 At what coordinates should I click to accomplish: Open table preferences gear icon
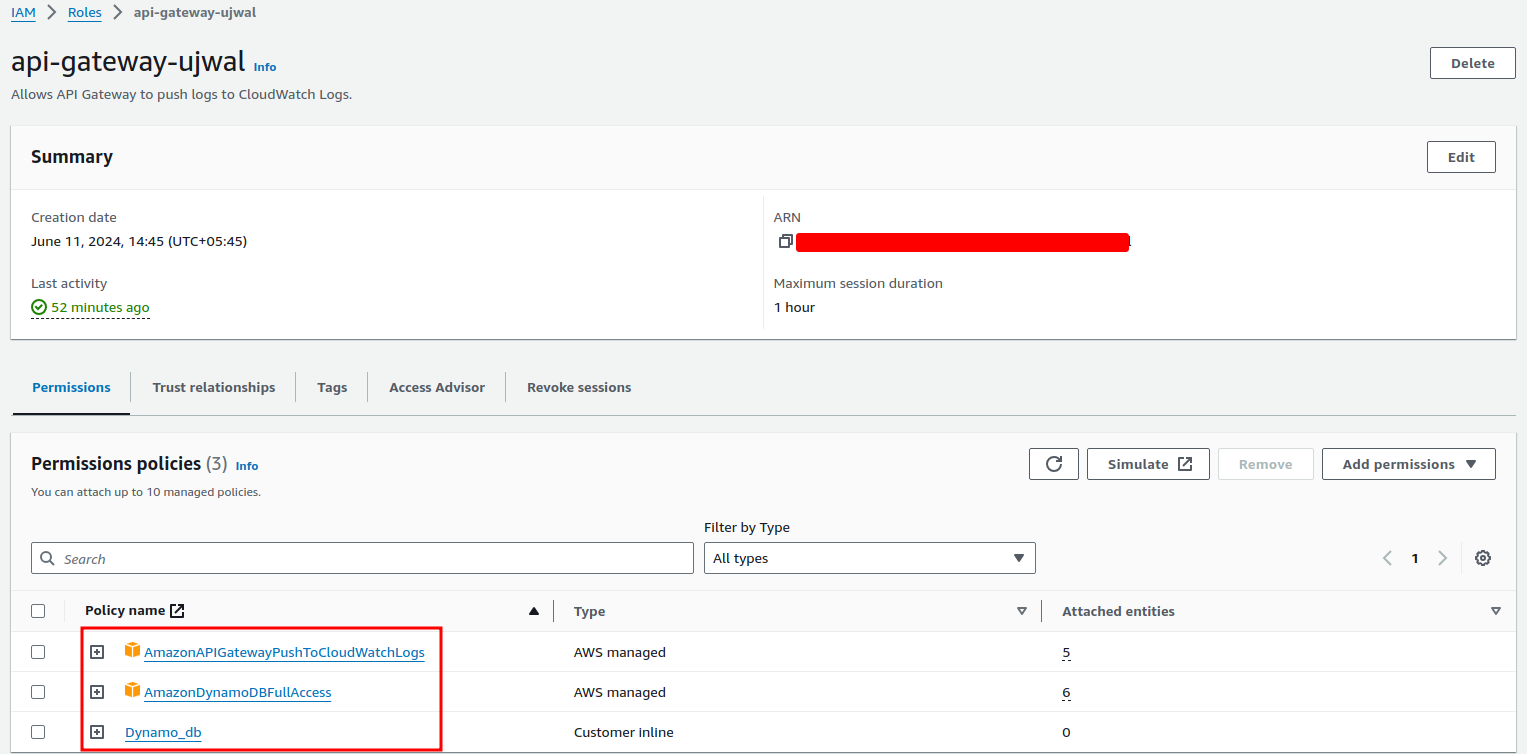[1482, 558]
